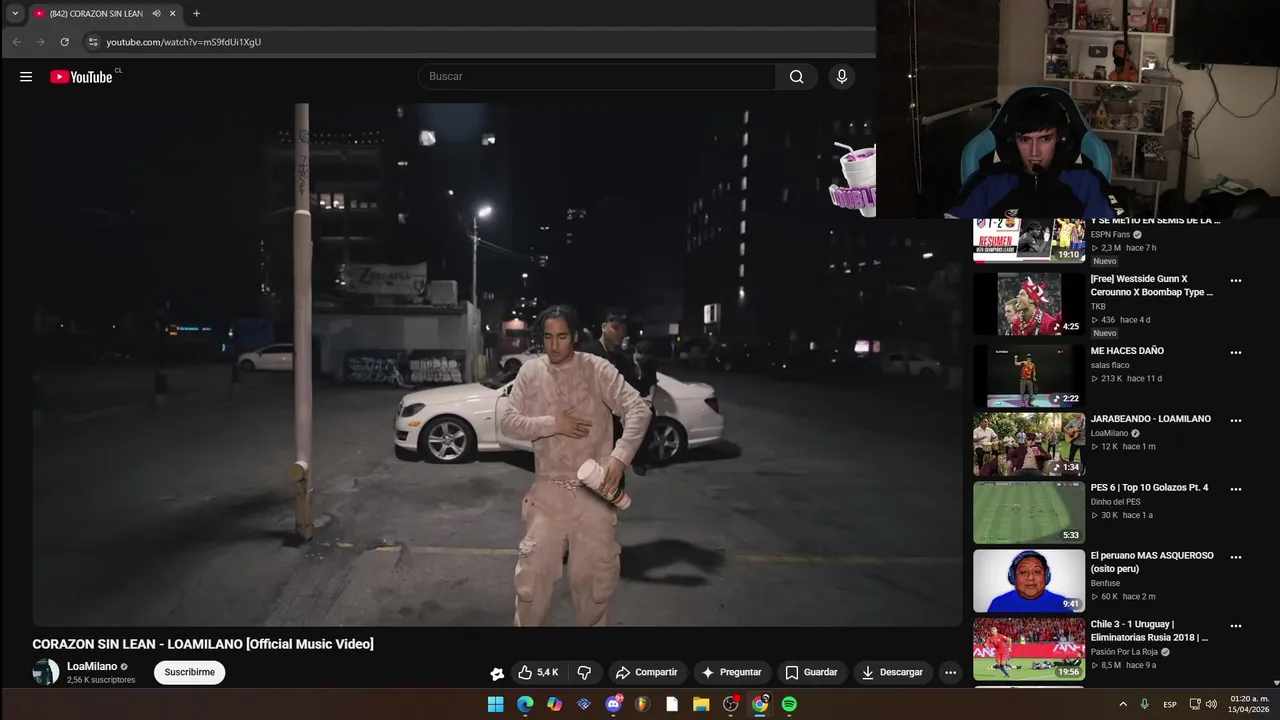The image size is (1280, 720).
Task: Start voice search with microphone icon
Action: click(842, 77)
